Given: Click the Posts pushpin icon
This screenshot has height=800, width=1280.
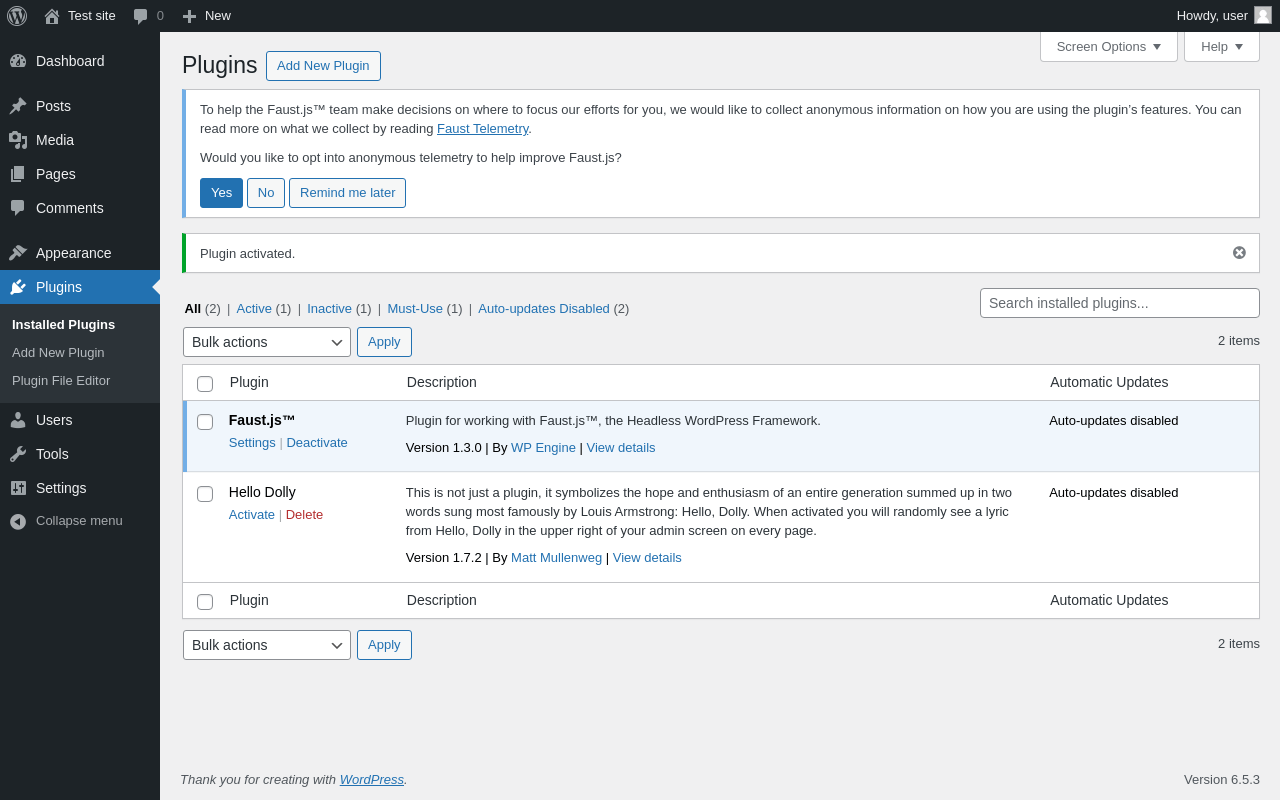Looking at the screenshot, I should click(x=18, y=106).
